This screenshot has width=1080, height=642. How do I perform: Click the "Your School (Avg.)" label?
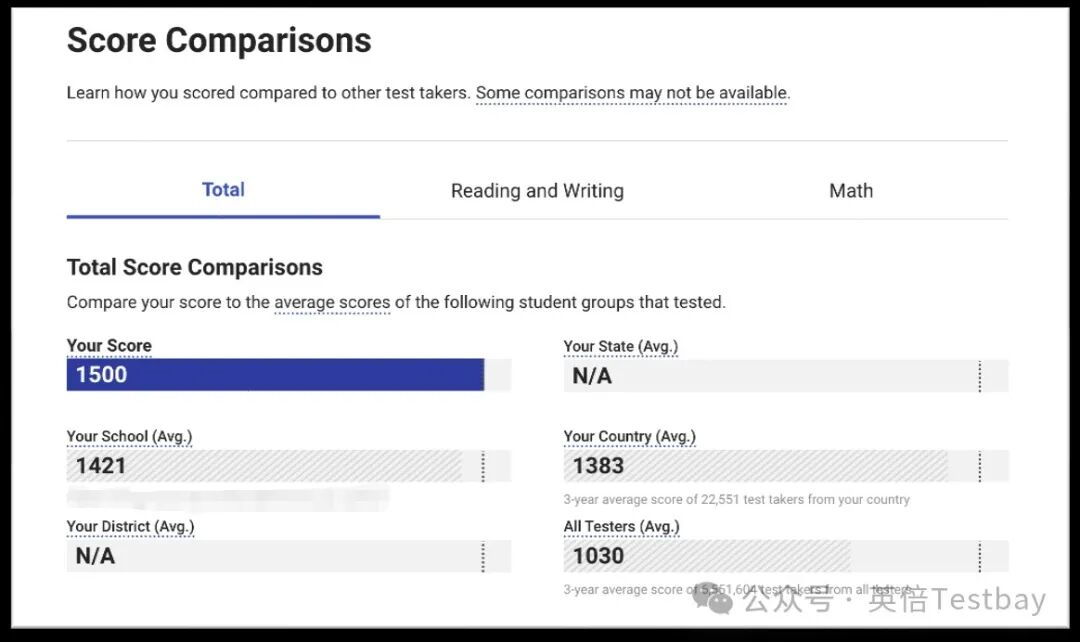pyautogui.click(x=129, y=436)
